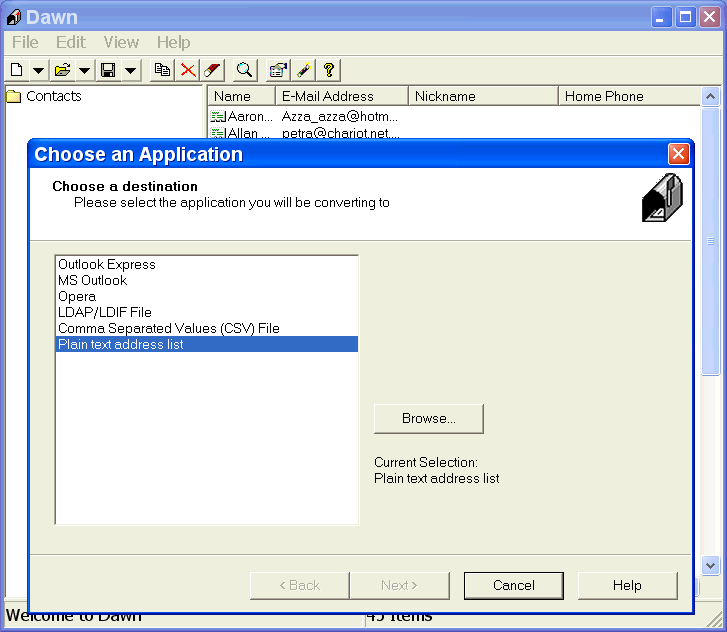Click the Properties toolbar icon

278,70
